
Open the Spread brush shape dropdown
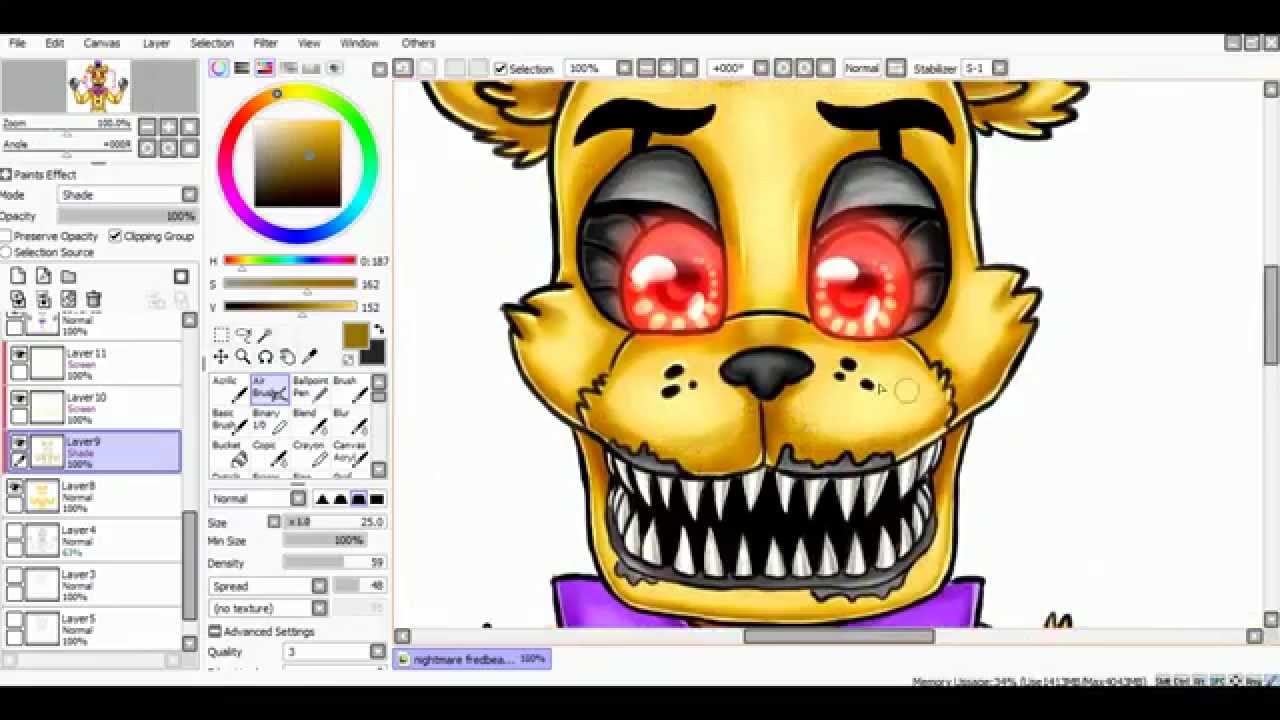point(269,586)
